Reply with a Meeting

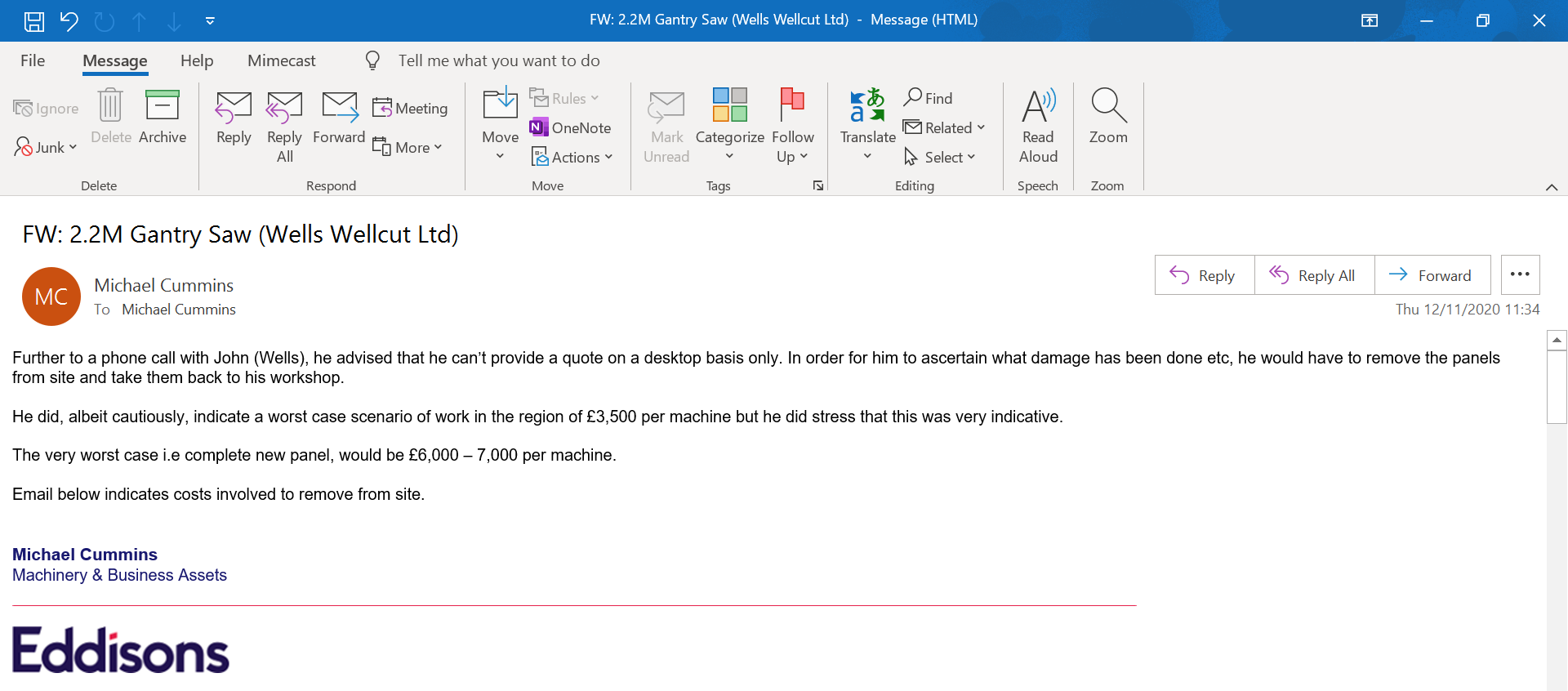[410, 108]
